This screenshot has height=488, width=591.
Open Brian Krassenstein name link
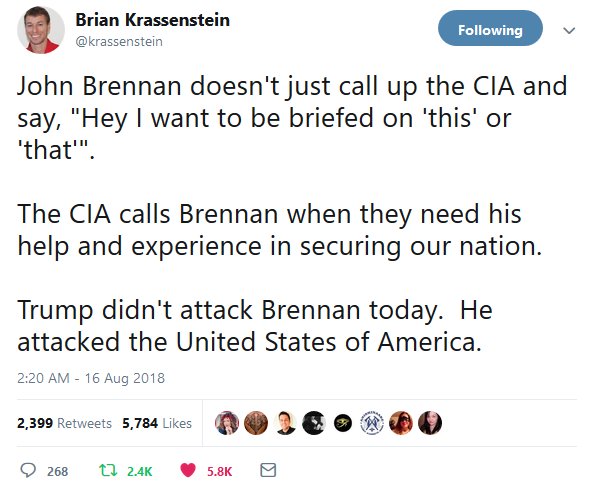[x=152, y=20]
